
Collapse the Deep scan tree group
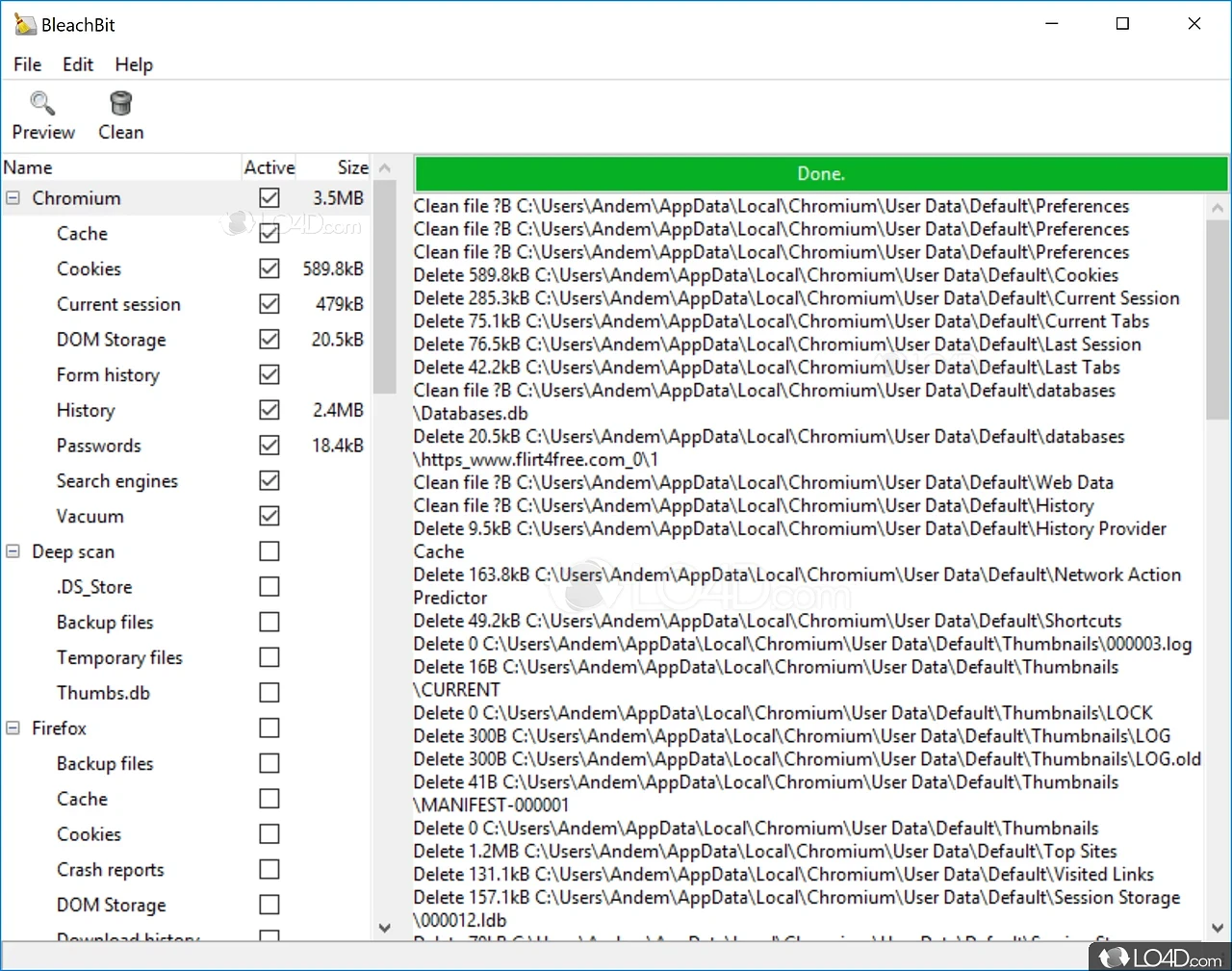(x=13, y=551)
